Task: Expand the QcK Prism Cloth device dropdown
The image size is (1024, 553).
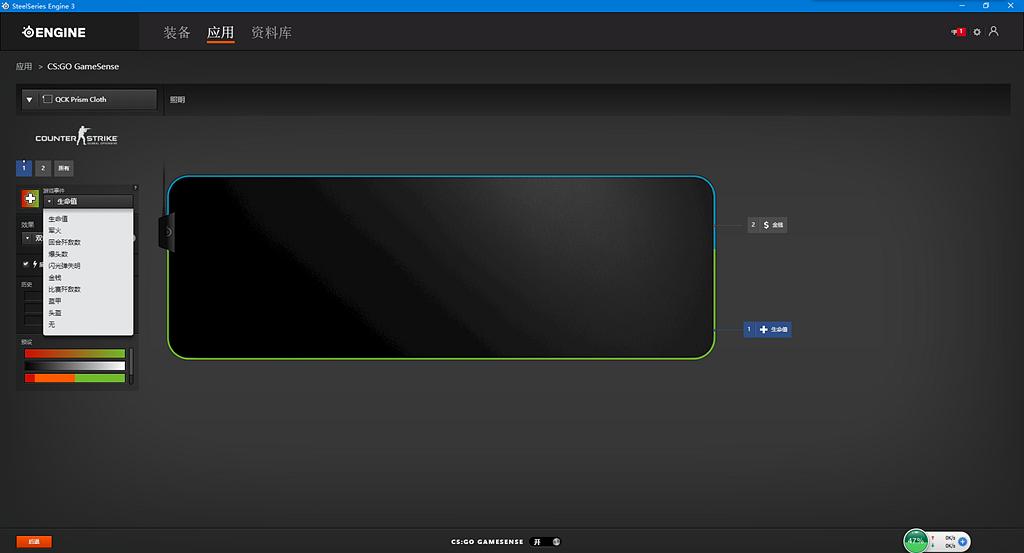Action: [89, 99]
